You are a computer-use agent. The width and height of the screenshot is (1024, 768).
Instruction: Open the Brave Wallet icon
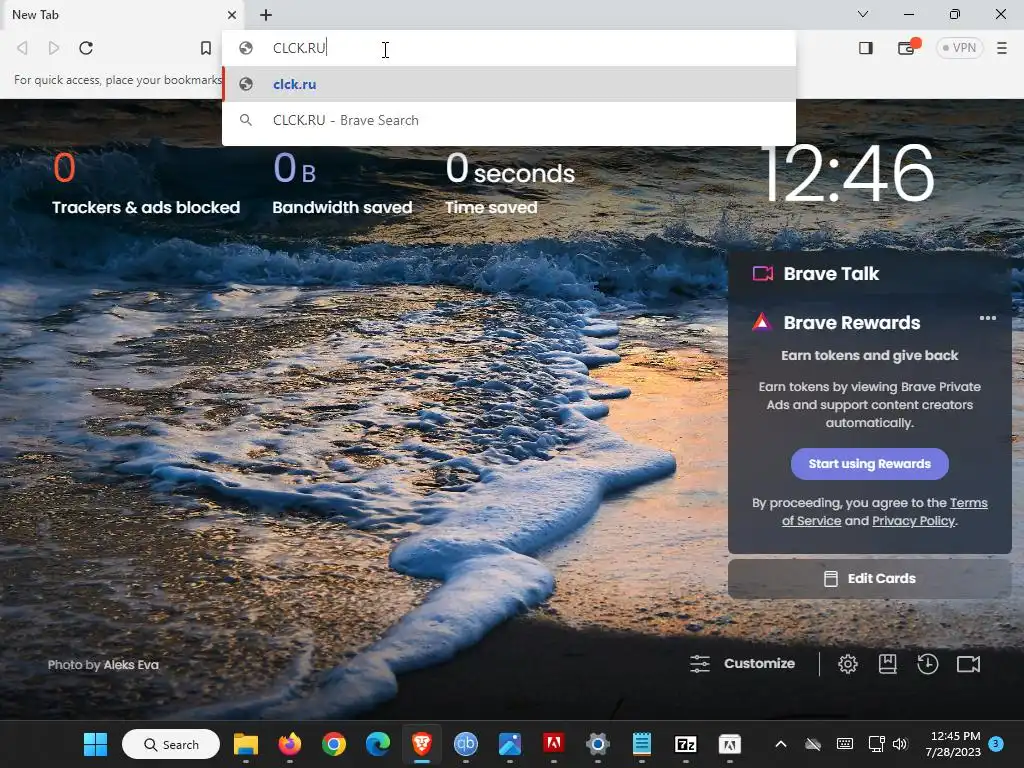point(907,48)
